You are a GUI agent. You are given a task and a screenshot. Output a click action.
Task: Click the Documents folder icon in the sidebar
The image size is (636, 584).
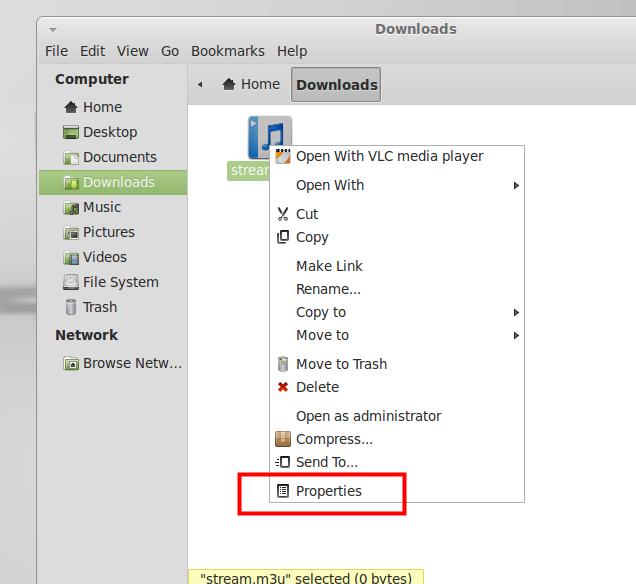pos(71,158)
